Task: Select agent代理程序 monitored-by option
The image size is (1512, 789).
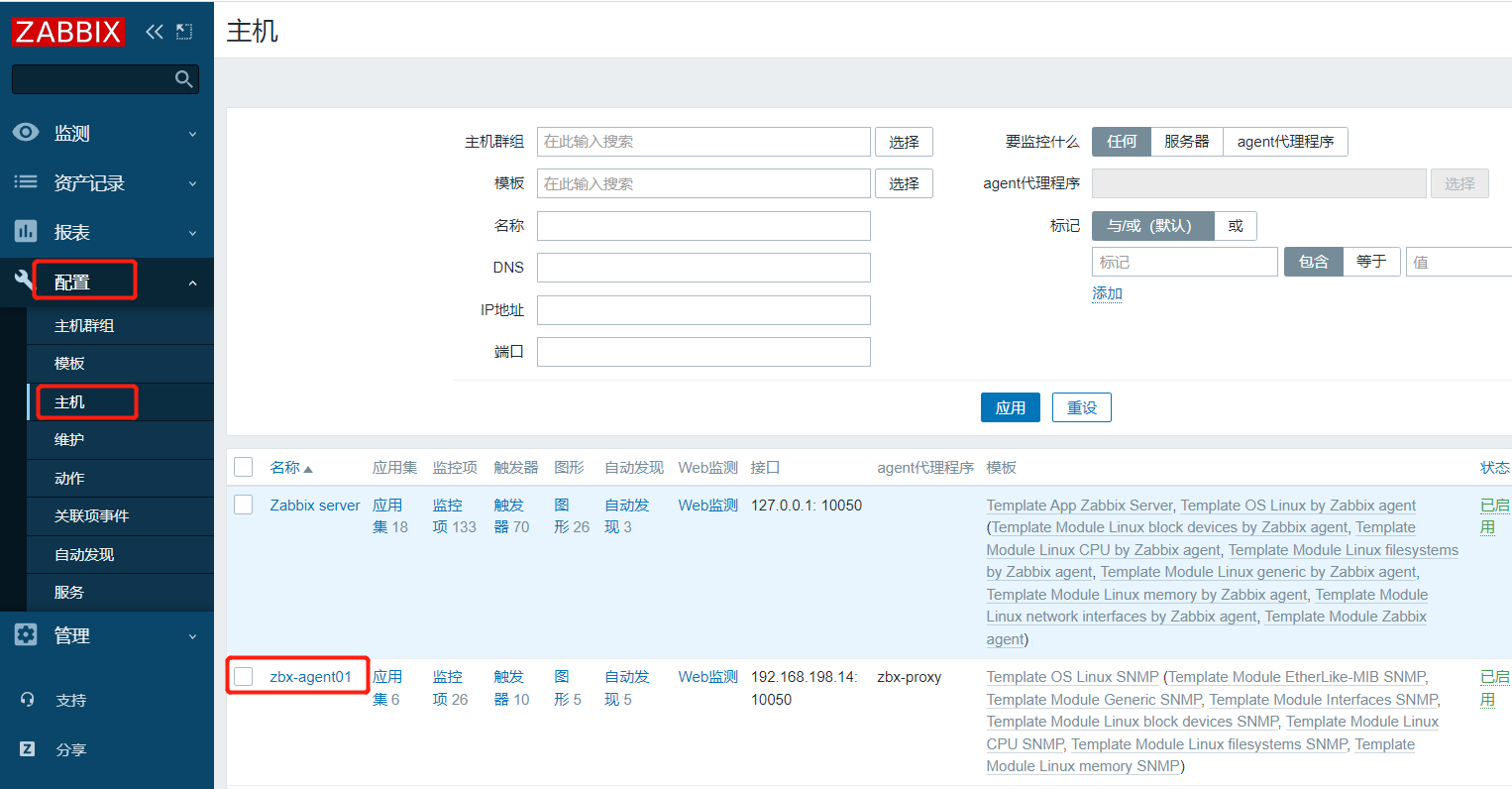Action: click(1285, 142)
